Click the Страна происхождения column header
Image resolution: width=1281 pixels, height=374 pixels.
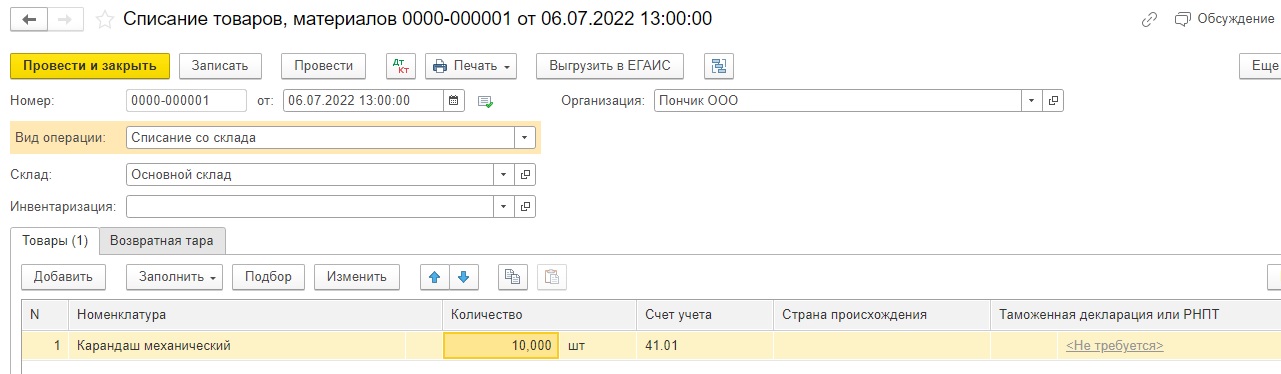[882, 314]
